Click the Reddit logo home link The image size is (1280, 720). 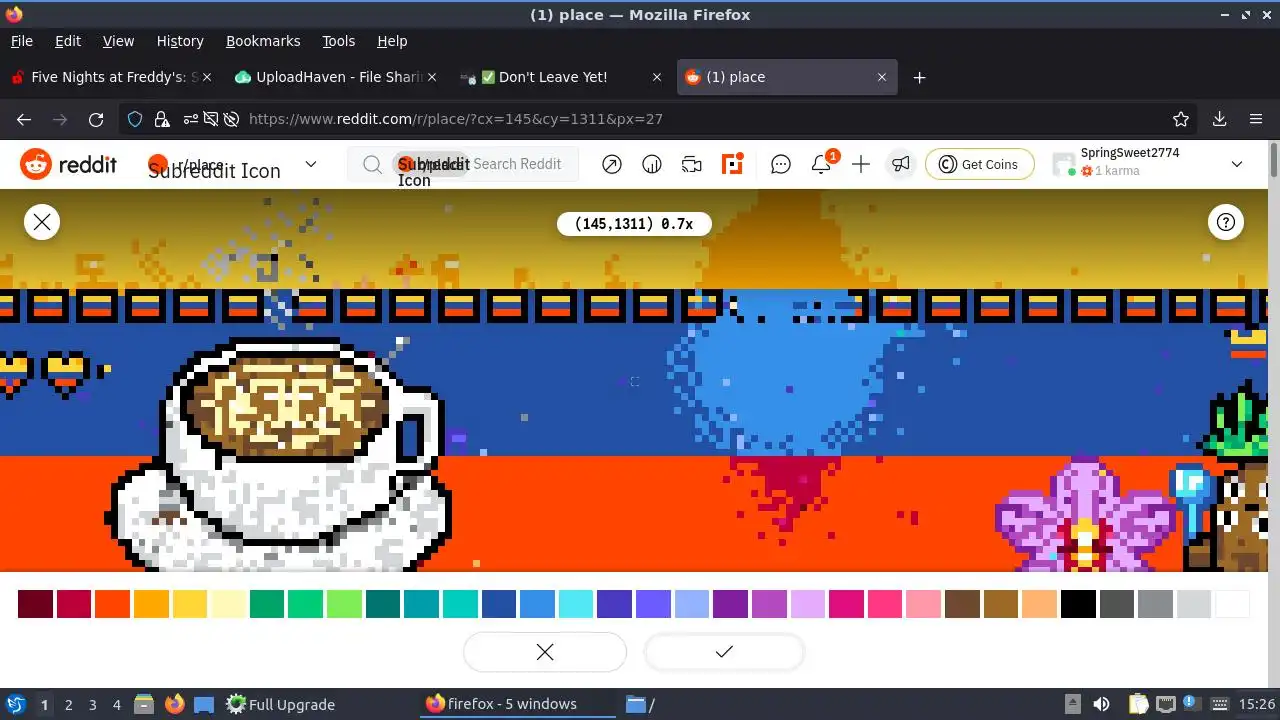coord(68,164)
